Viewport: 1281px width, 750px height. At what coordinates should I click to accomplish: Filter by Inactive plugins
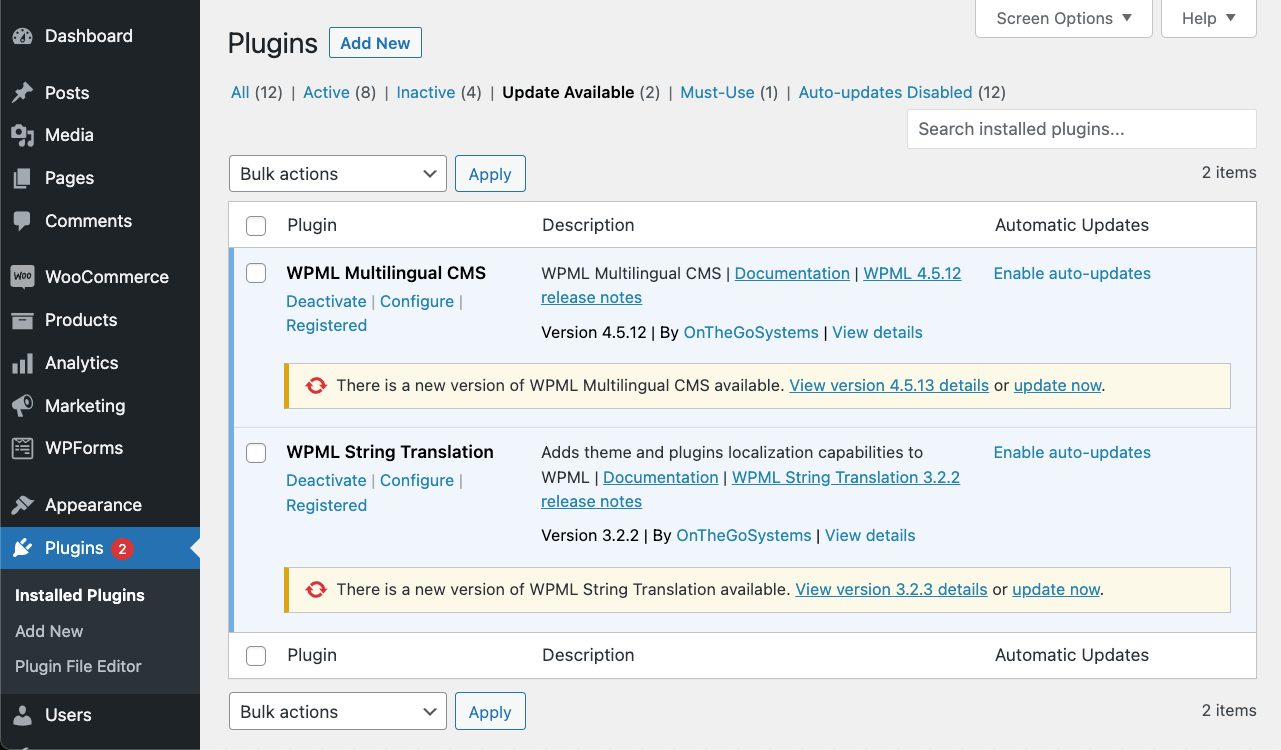tap(426, 92)
